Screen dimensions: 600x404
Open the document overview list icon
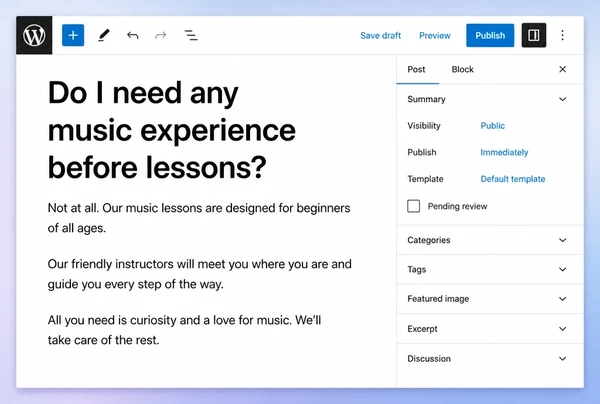[x=191, y=35]
